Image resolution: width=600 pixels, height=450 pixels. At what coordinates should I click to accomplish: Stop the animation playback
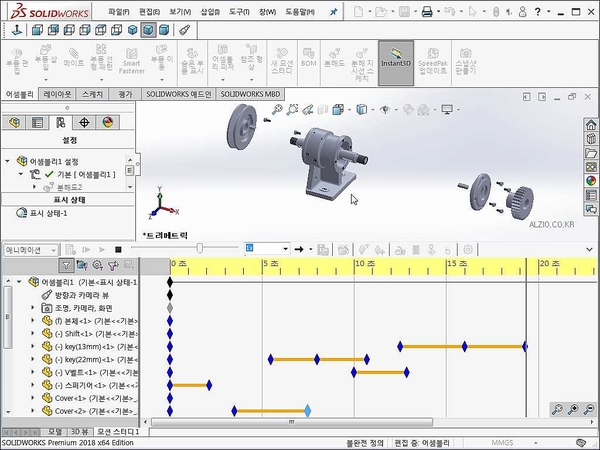click(118, 250)
